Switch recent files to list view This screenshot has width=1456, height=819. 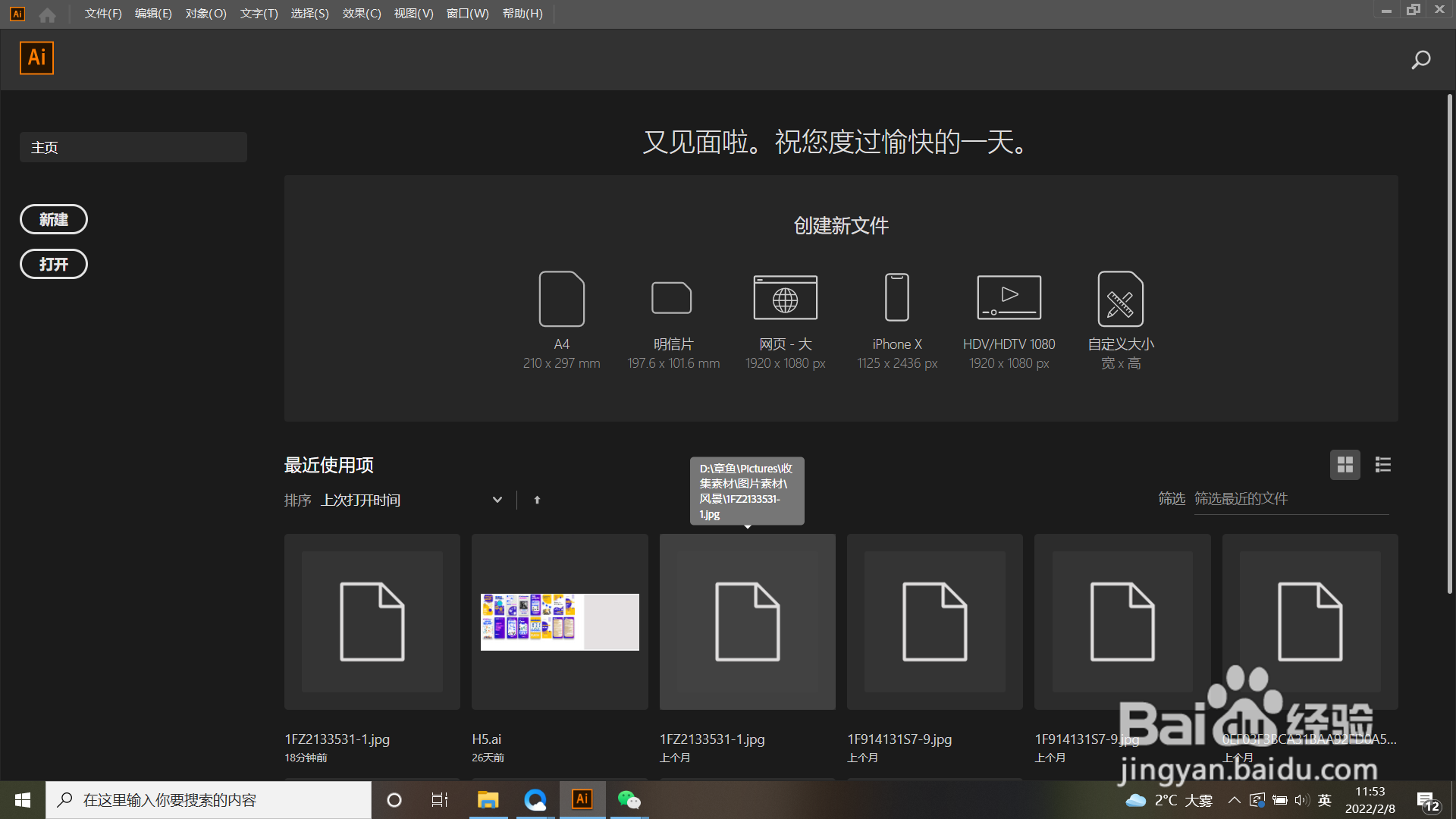1382,465
